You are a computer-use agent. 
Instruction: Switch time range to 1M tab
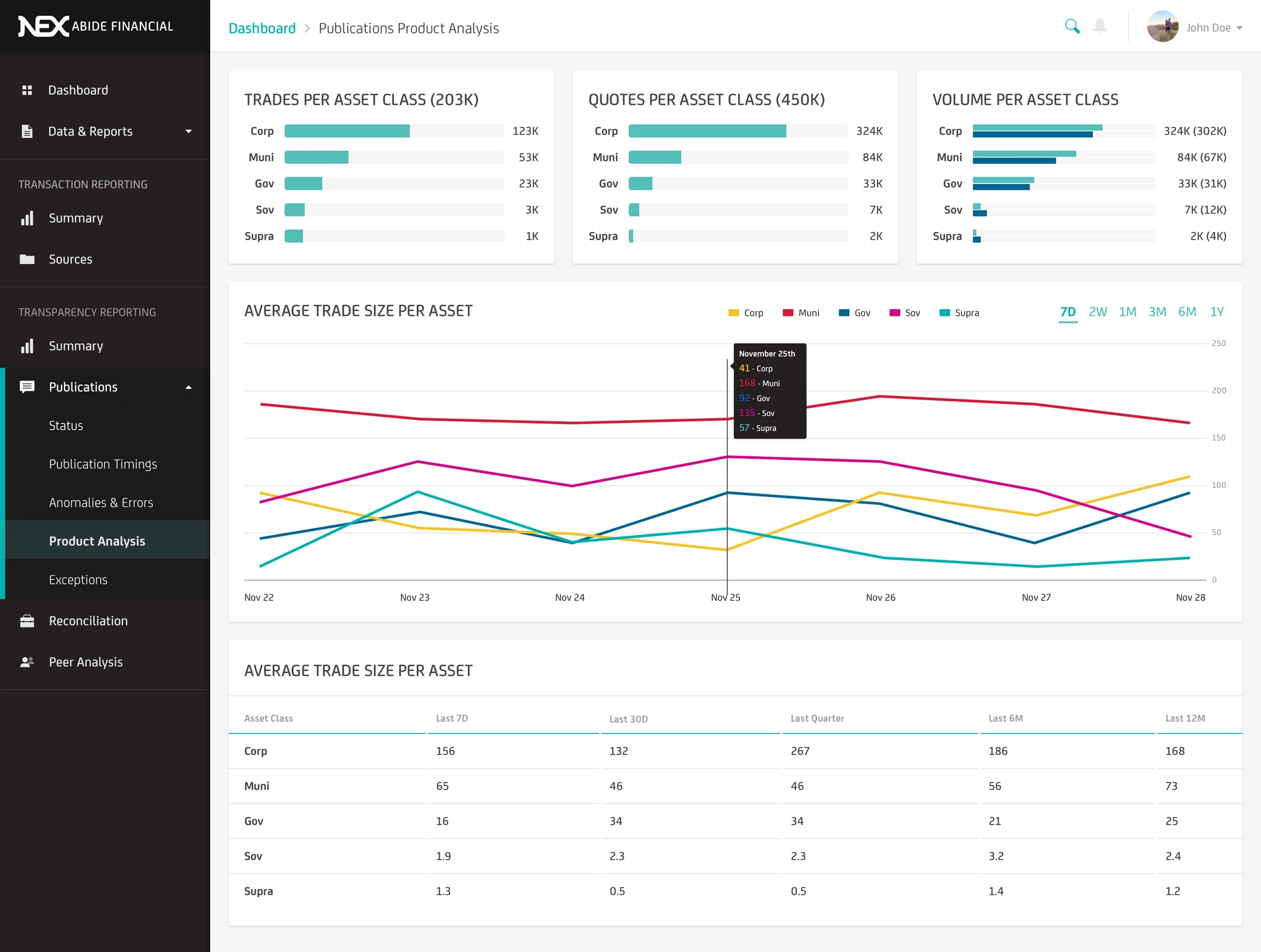pos(1128,312)
